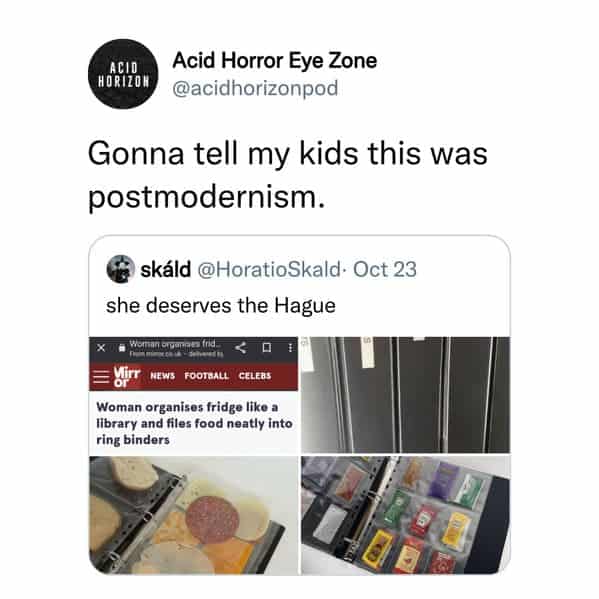Open the Acid Horizon profile avatar
599x599 pixels.
click(x=123, y=74)
